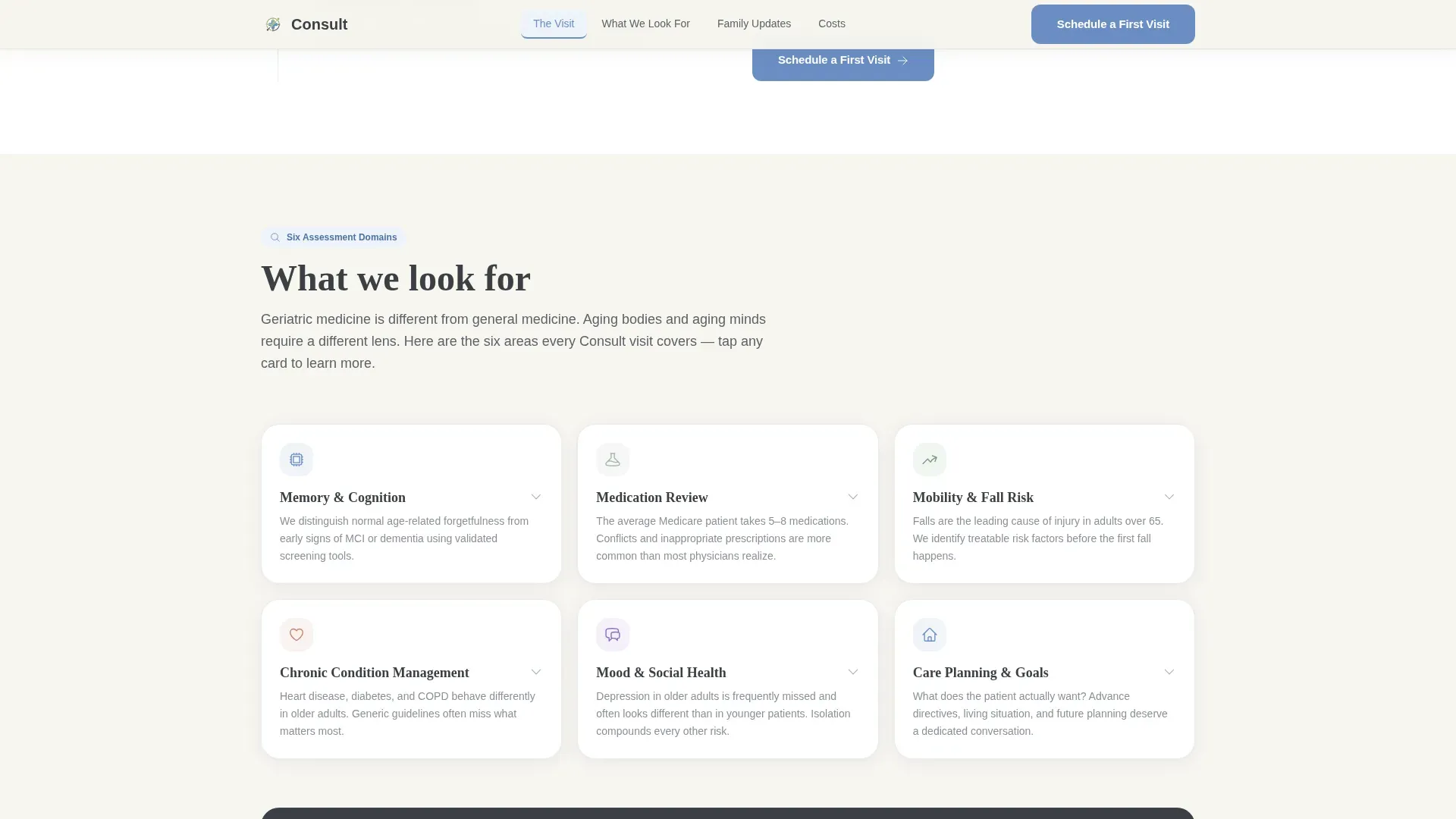The width and height of the screenshot is (1456, 819).
Task: Click the Mobility & Fall Risk trend icon
Action: click(930, 460)
